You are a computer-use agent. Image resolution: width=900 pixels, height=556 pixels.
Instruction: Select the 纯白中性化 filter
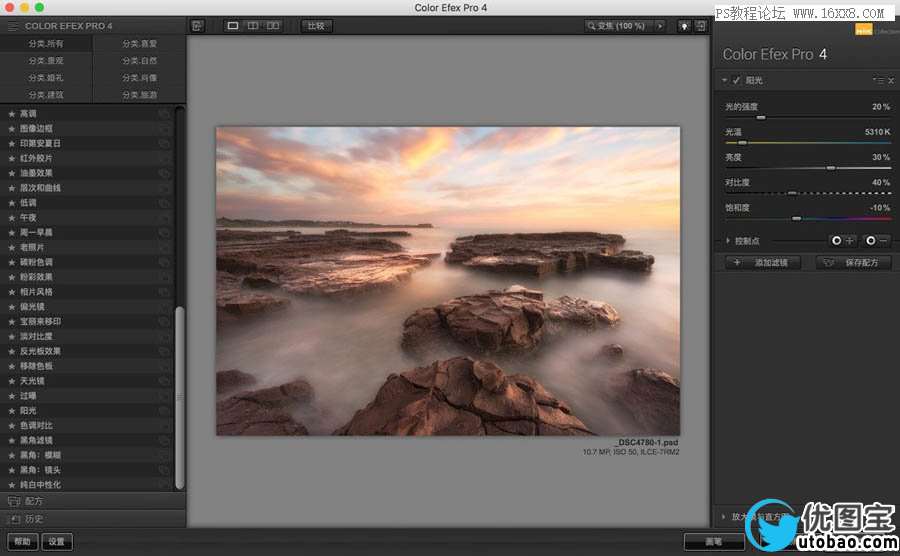40,485
